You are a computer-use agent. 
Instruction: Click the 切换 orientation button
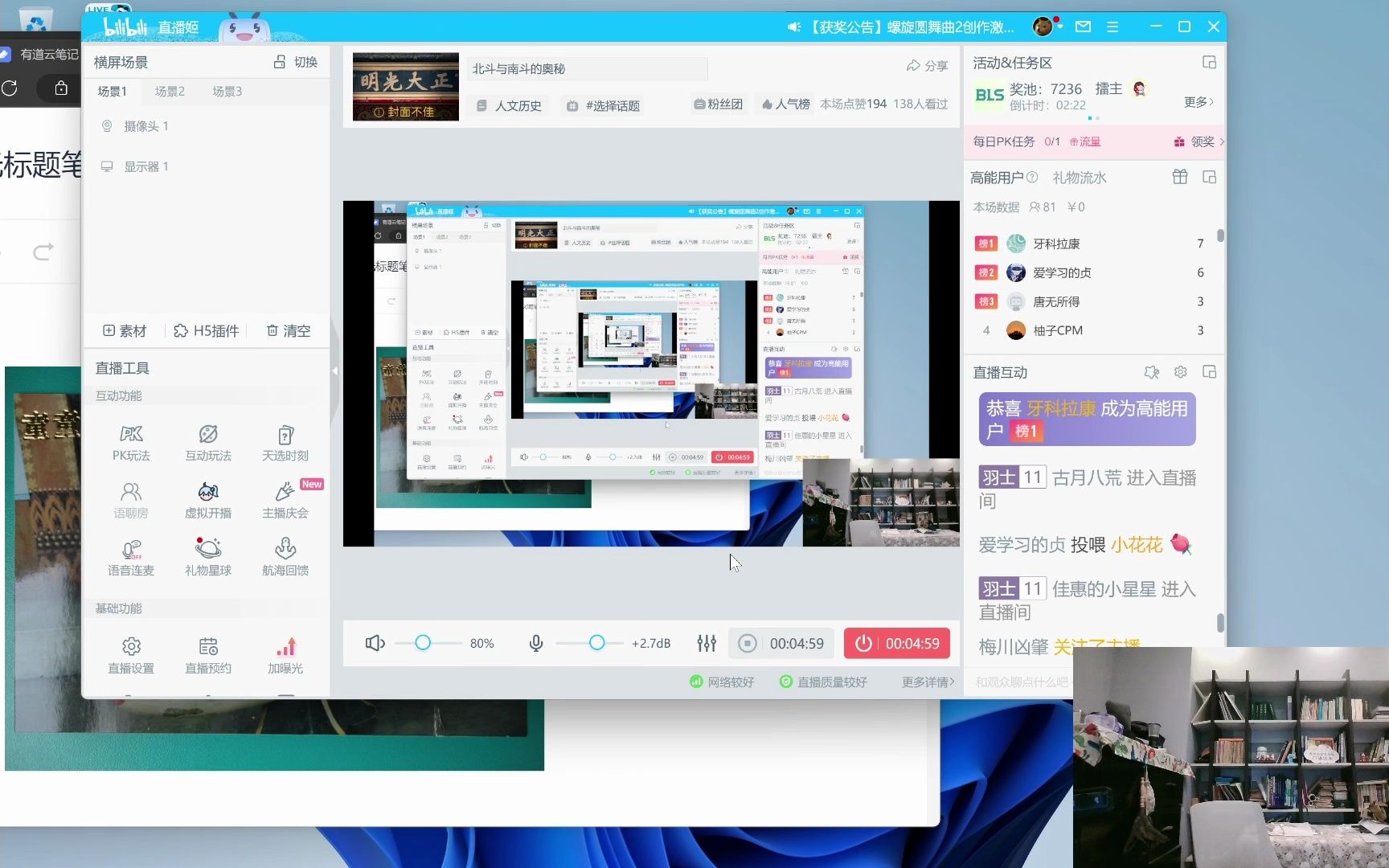point(296,62)
